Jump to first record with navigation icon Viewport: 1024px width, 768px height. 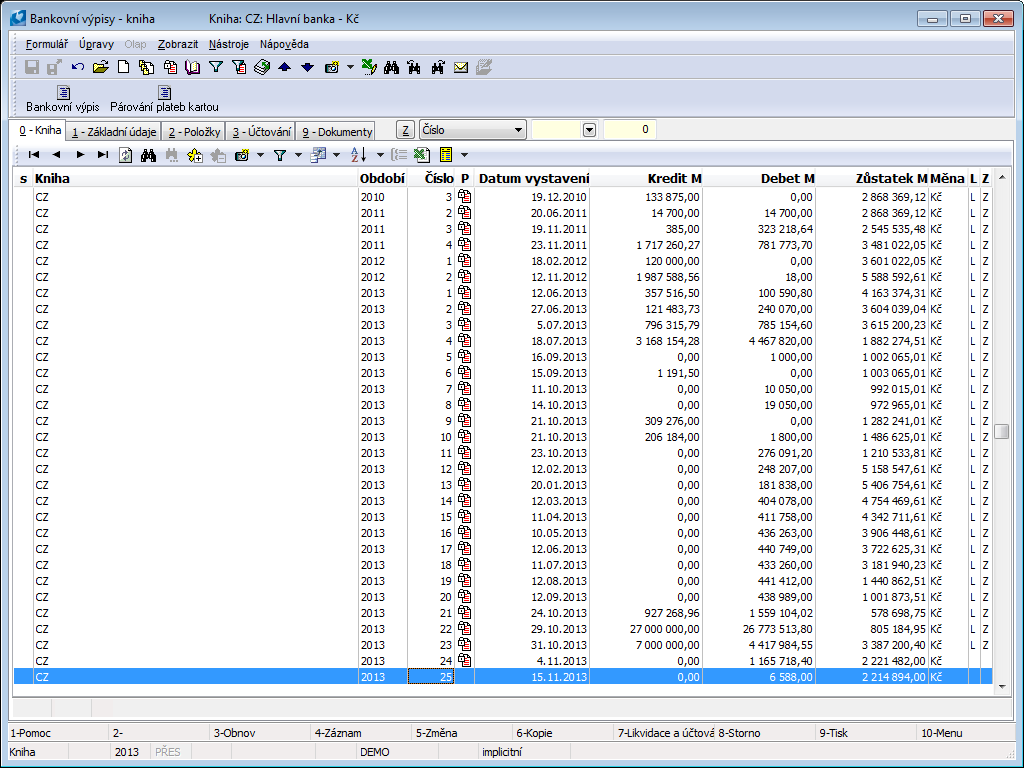(x=34, y=155)
